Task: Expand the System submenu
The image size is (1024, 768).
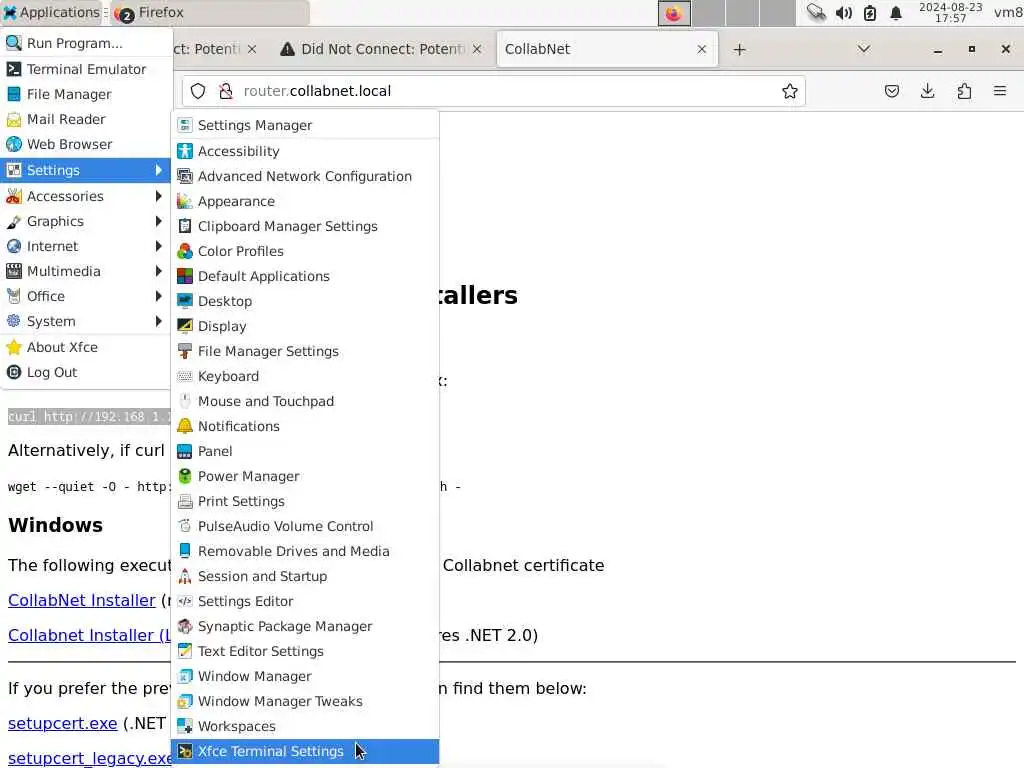Action: pyautogui.click(x=86, y=321)
